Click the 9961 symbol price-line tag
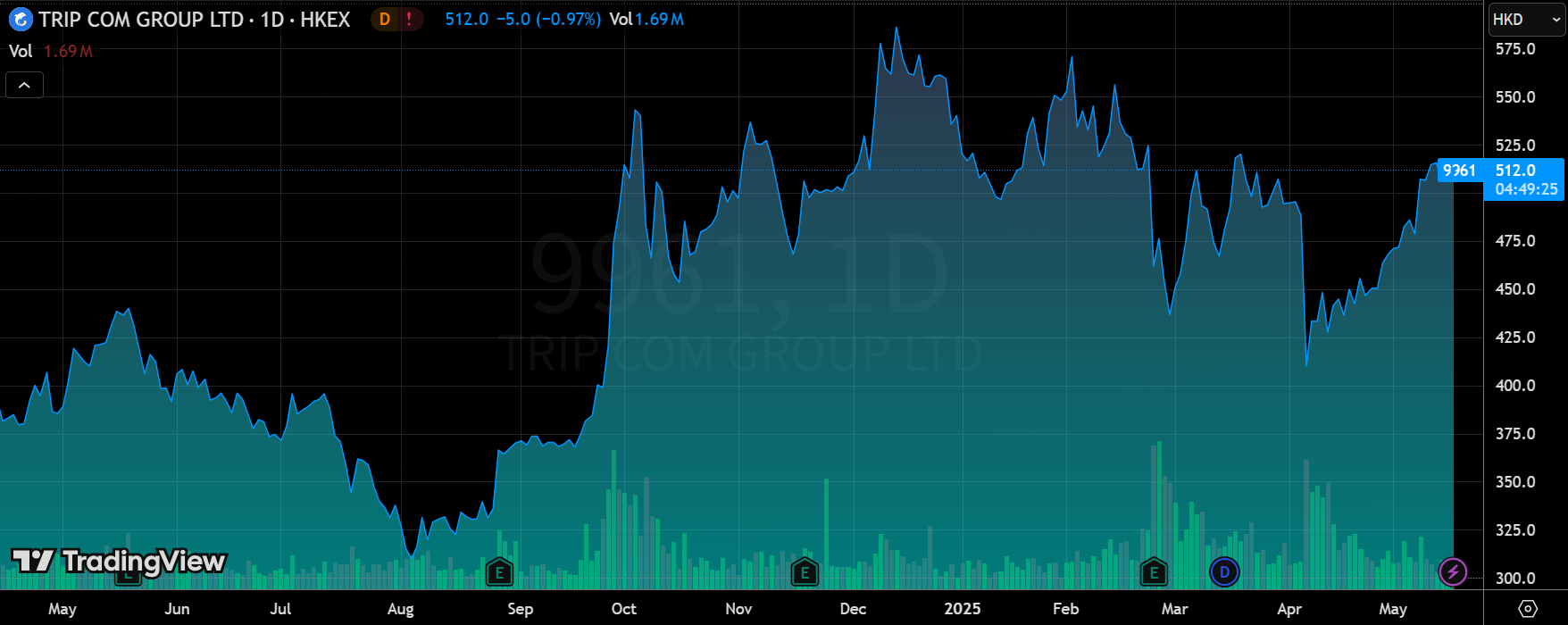Viewport: 1568px width, 625px height. 1459,170
